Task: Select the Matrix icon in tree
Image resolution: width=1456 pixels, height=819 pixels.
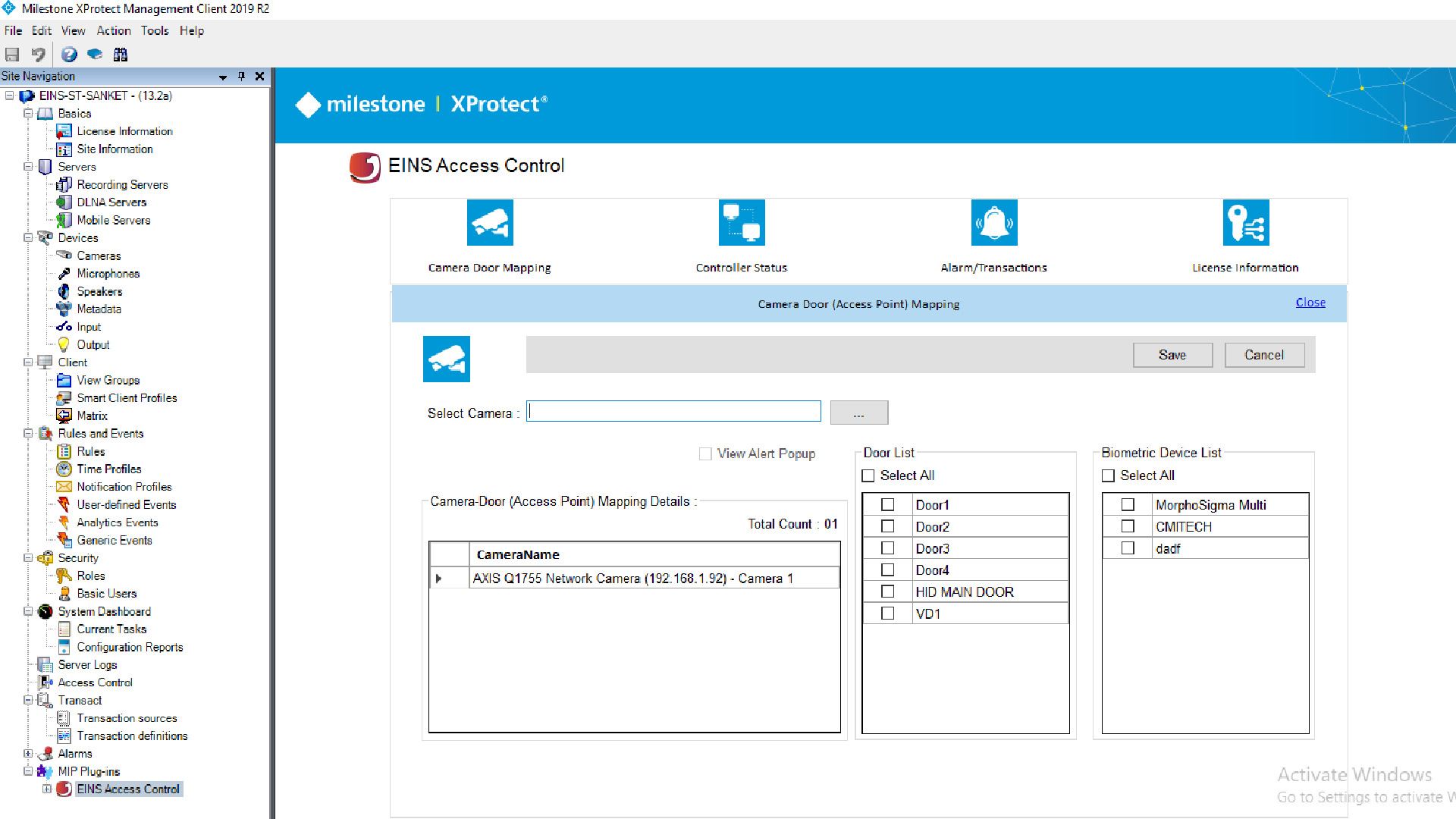Action: 64,416
